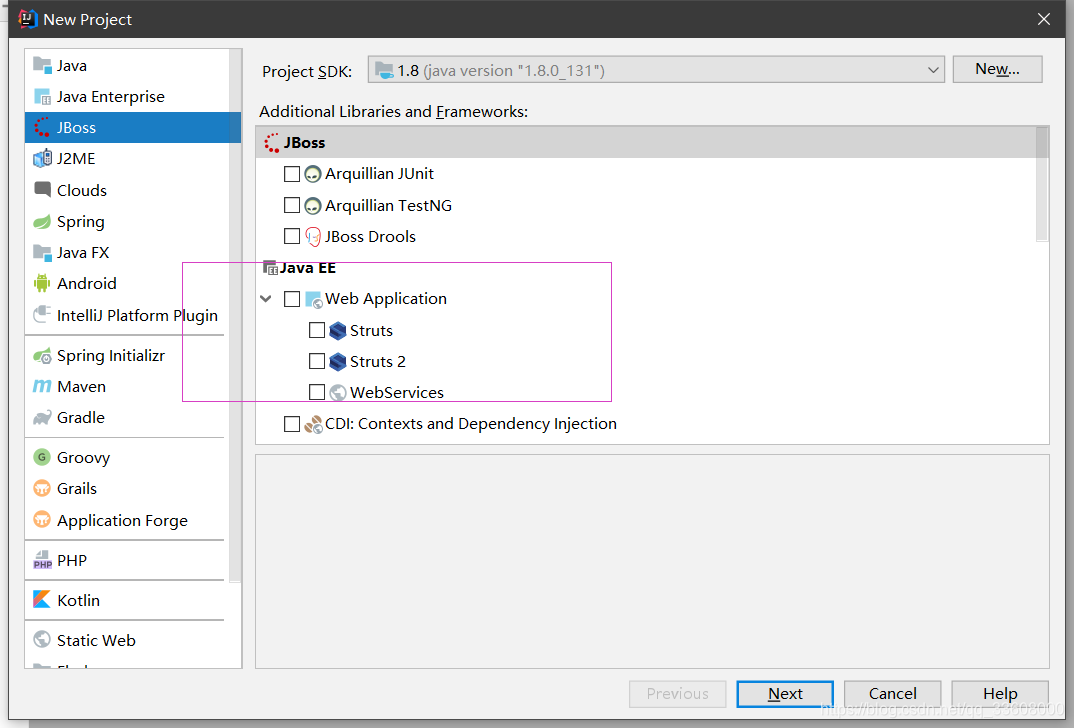
Task: Click the Java Enterprise icon in sidebar
Action: pyautogui.click(x=42, y=97)
